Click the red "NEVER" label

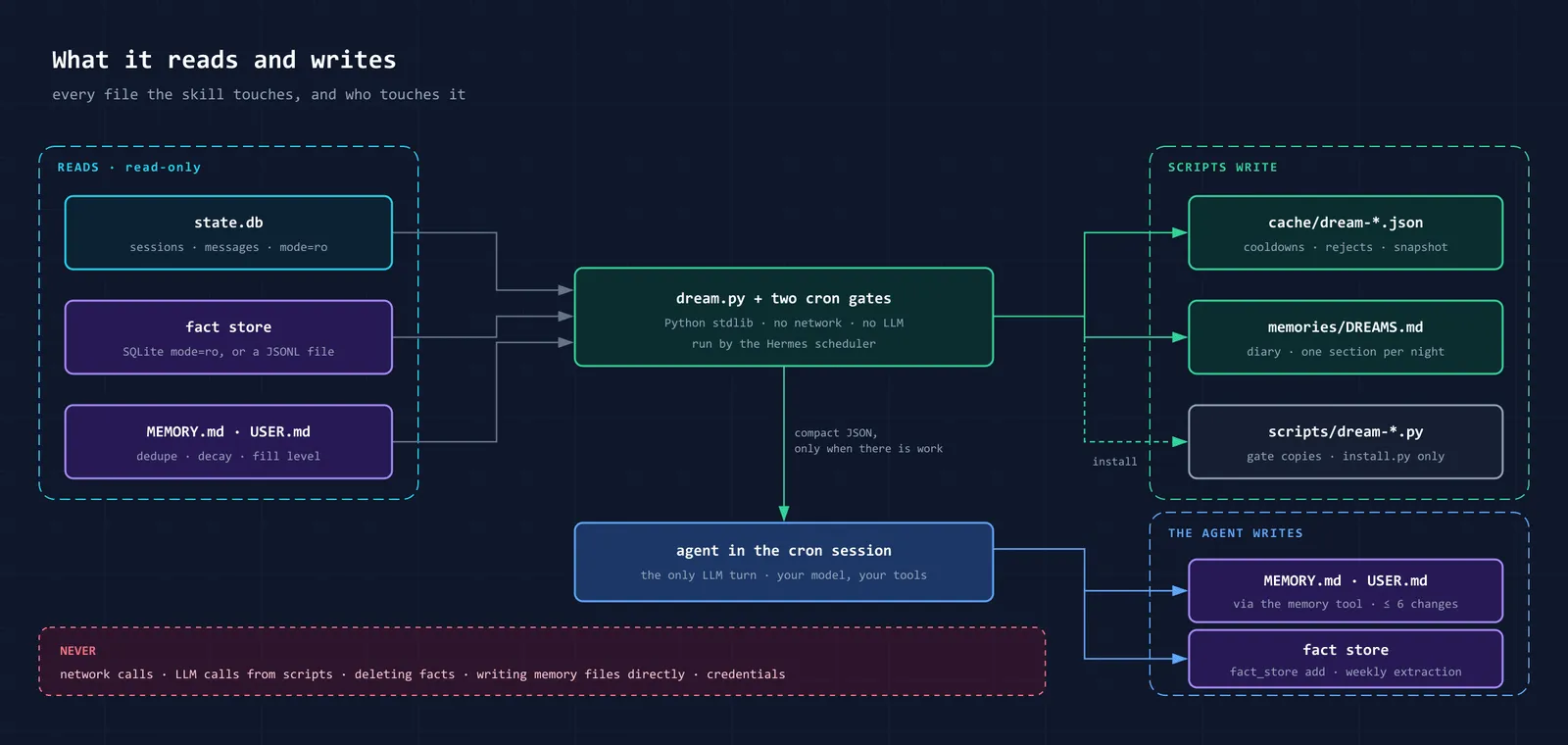77,651
